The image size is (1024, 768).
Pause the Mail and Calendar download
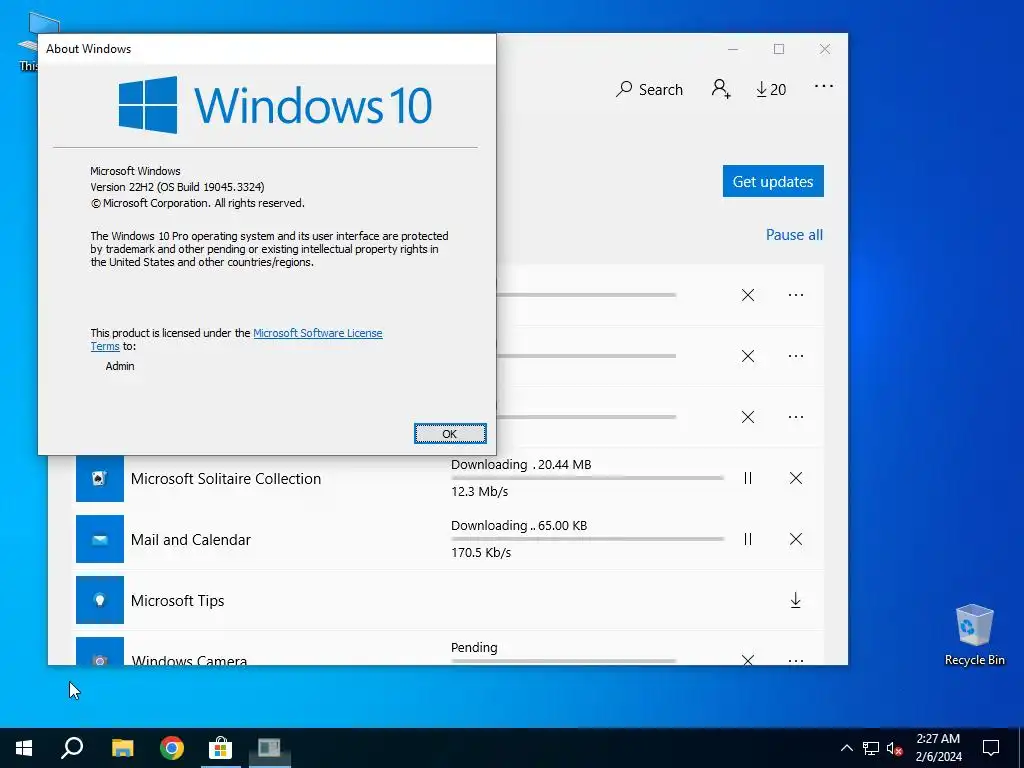(748, 539)
